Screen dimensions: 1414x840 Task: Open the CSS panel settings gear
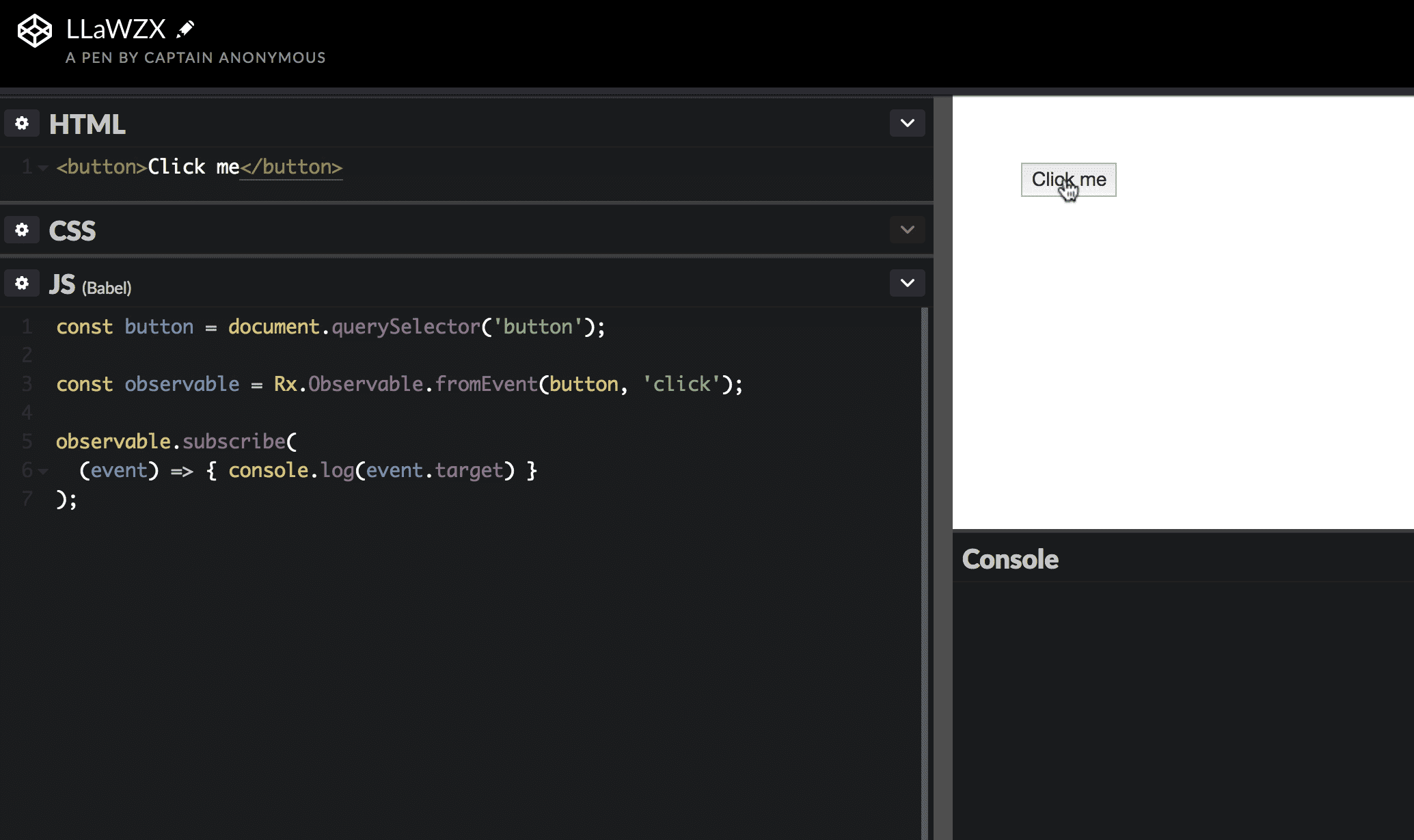tap(22, 230)
